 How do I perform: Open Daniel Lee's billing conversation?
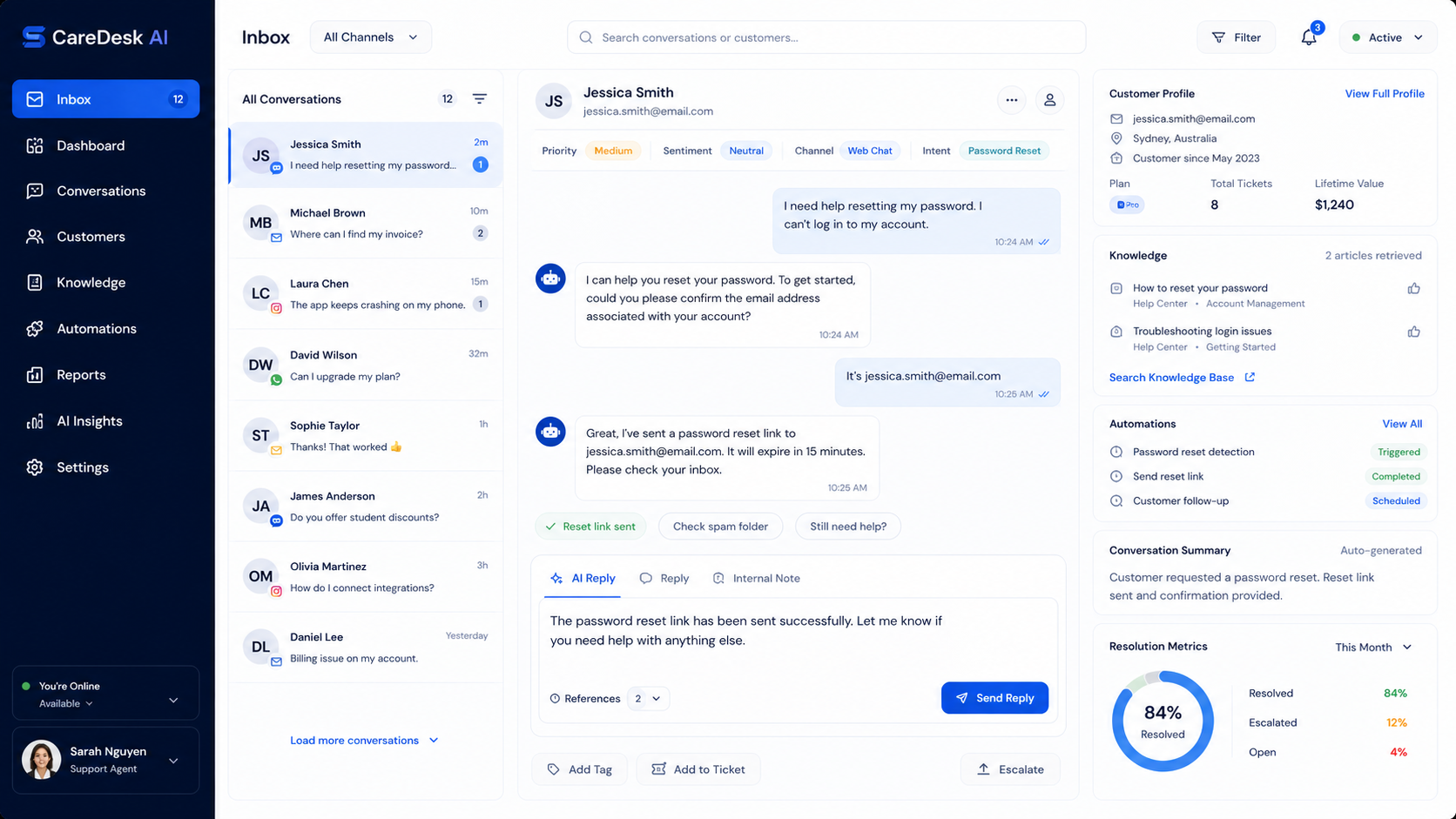(x=366, y=648)
